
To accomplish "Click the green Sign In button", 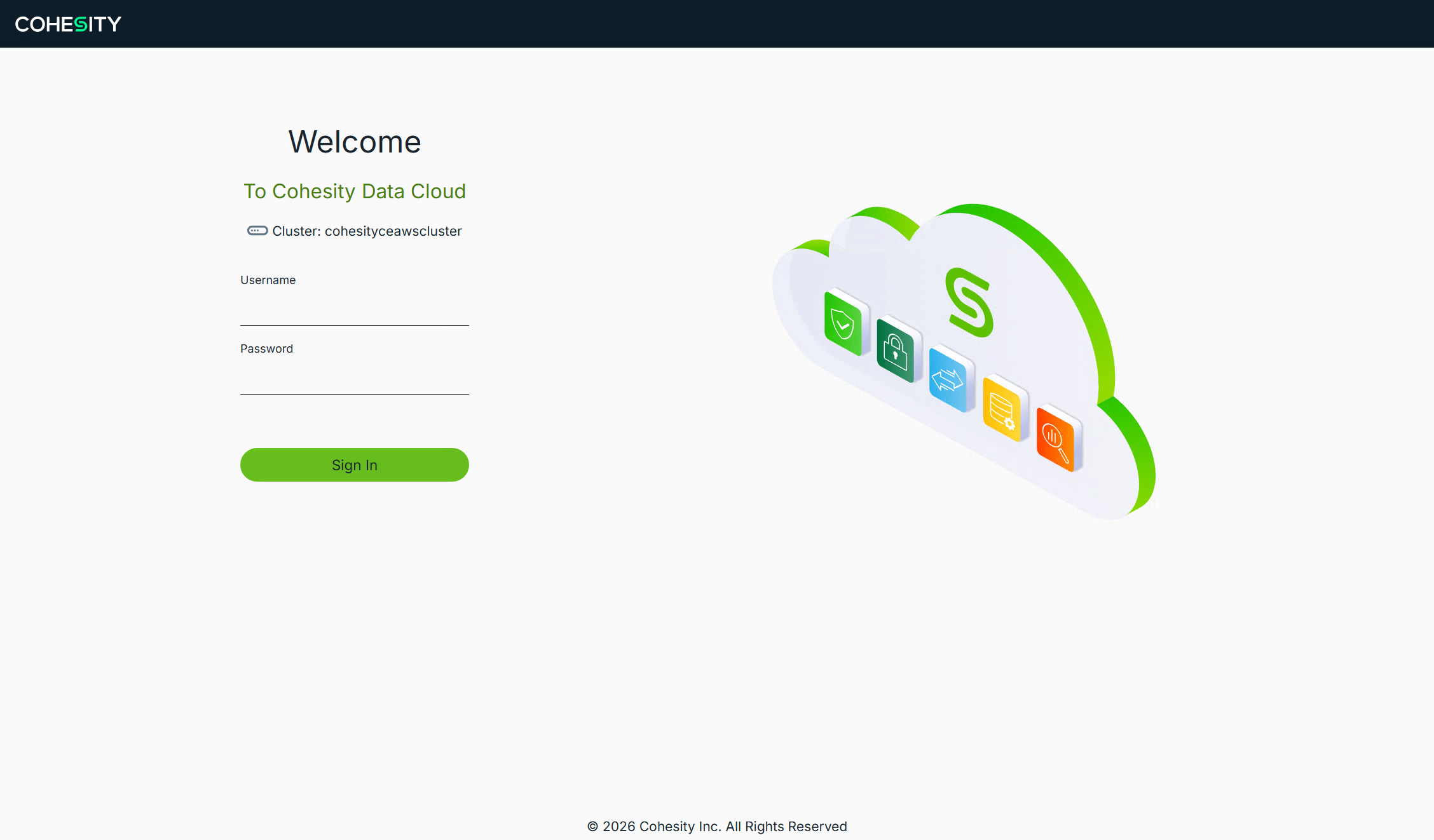I will coord(355,464).
